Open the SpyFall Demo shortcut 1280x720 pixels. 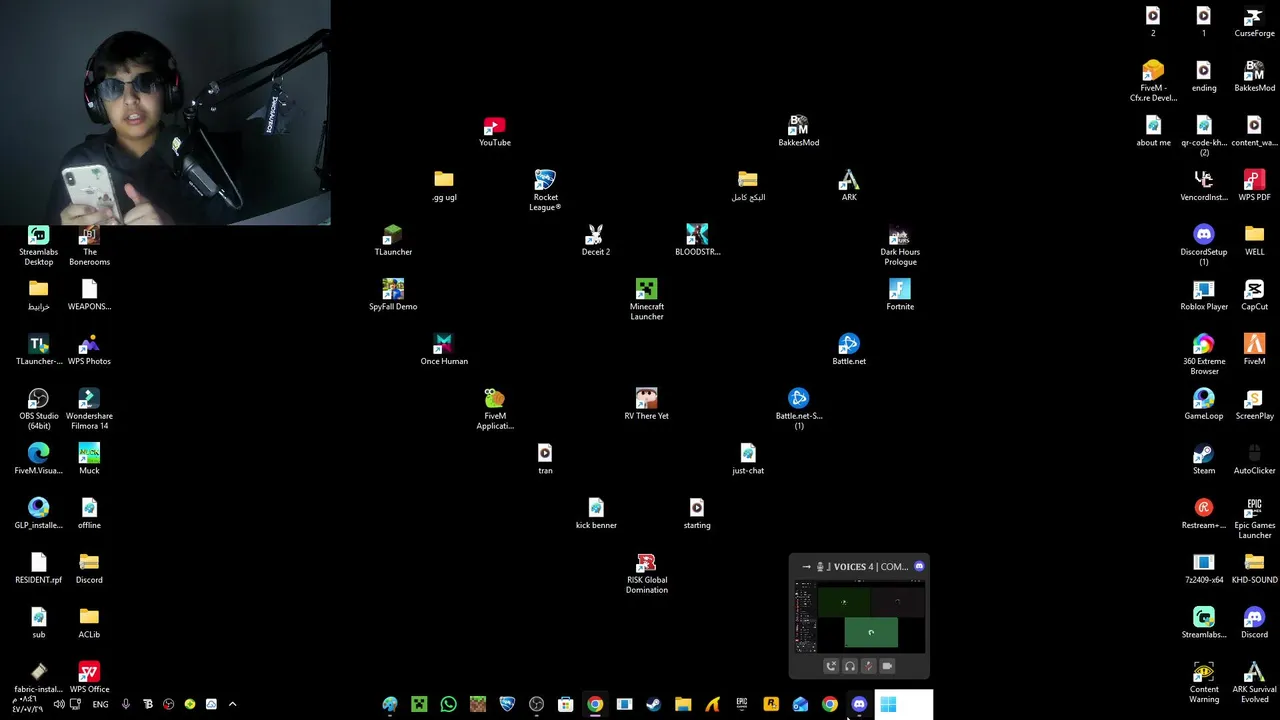tap(392, 295)
